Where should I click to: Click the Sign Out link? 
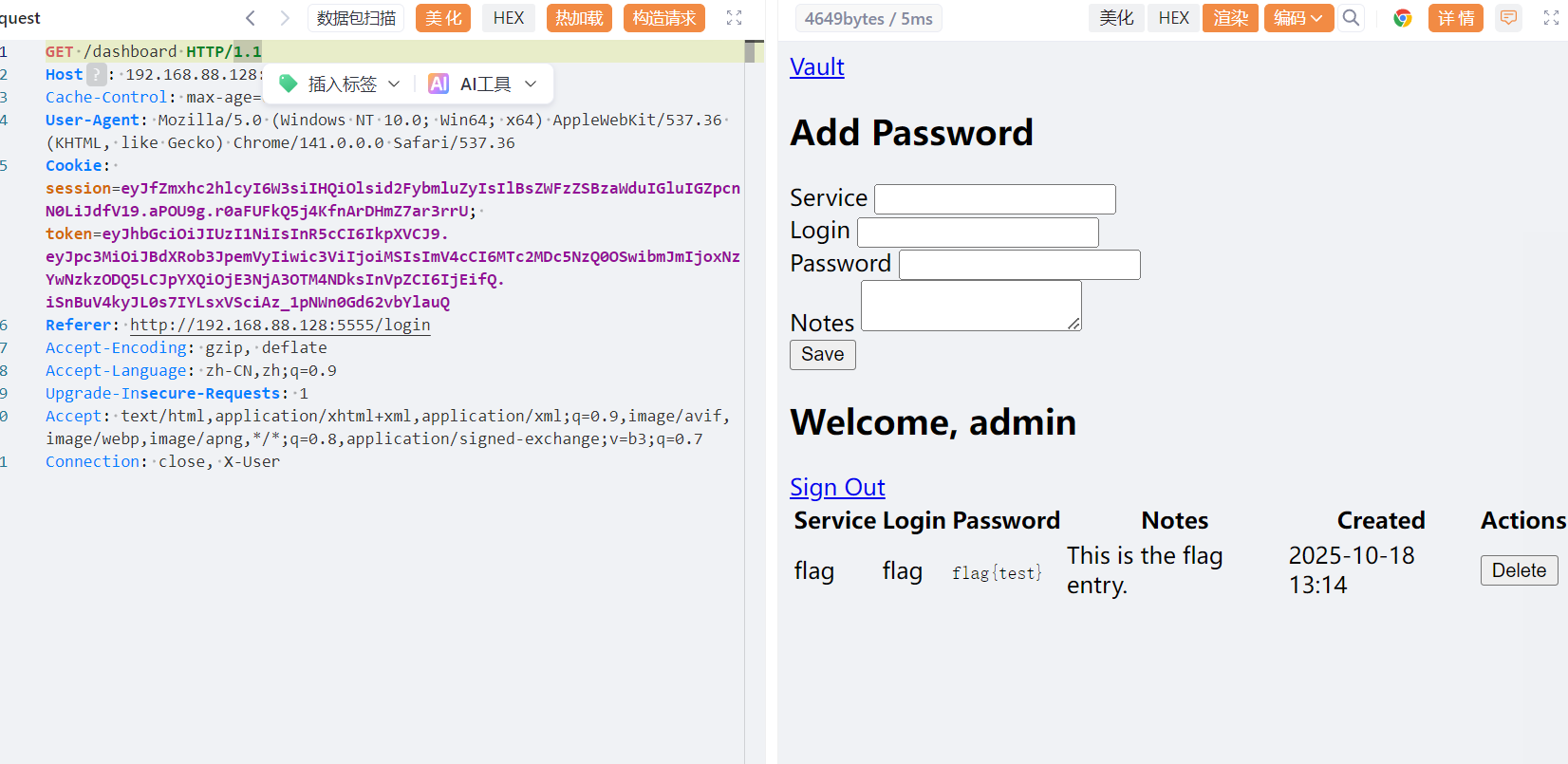click(837, 487)
